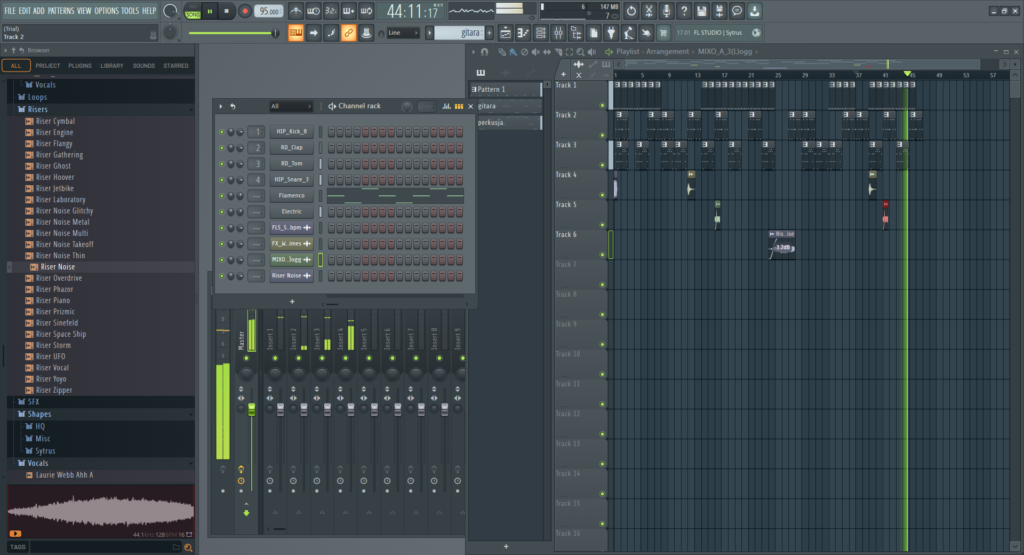Toggle the link/multilink chain icon
Viewport: 1024px width, 555px height.
coord(349,33)
